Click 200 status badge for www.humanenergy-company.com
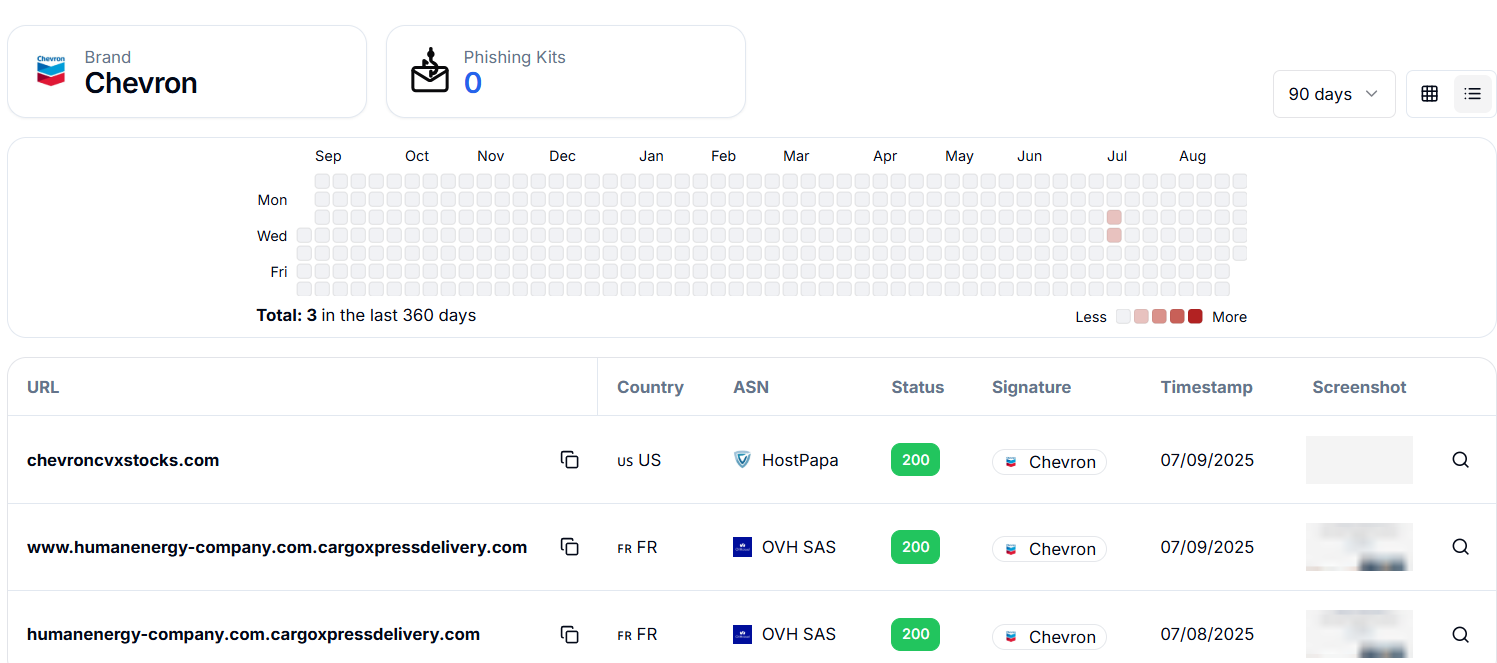This screenshot has height=663, width=1497. click(915, 547)
